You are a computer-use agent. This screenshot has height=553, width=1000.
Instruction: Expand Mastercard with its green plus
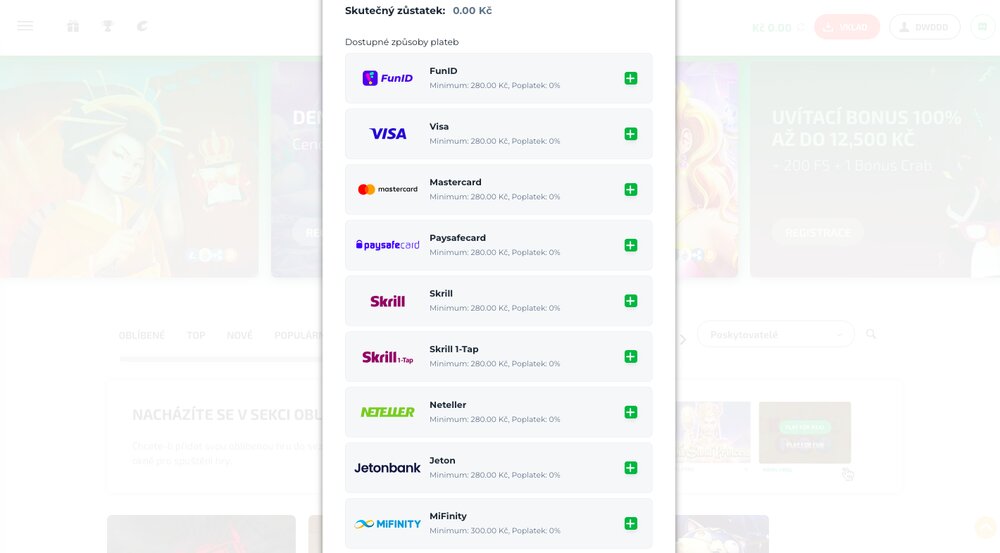(630, 190)
